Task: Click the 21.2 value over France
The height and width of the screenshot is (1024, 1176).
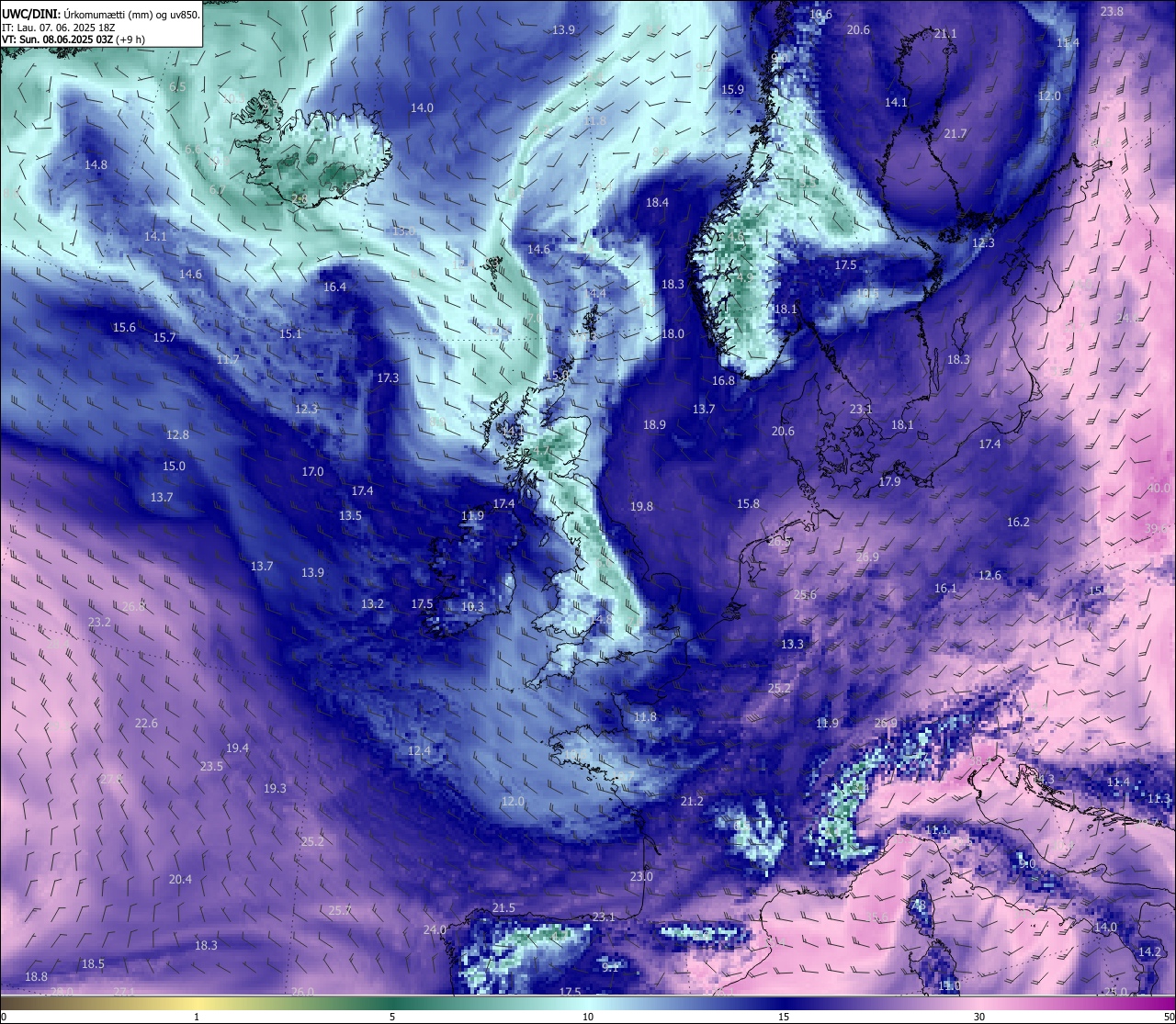Action: [x=692, y=802]
